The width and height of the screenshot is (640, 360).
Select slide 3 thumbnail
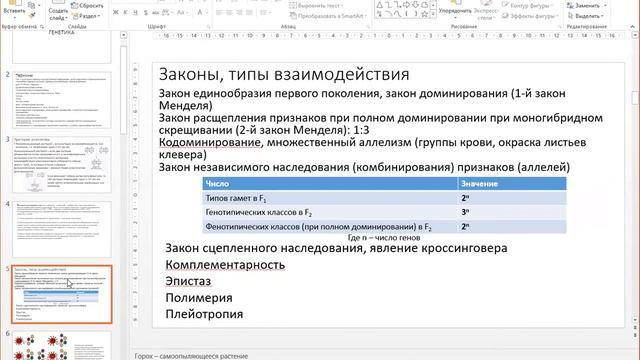61,164
